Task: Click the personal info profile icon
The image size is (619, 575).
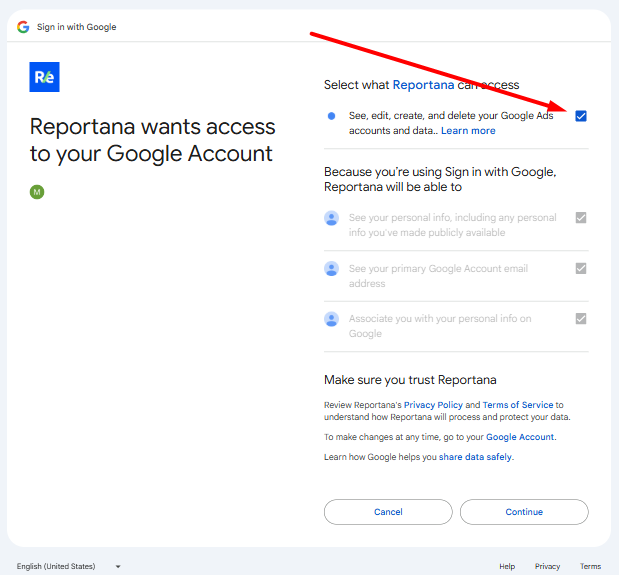Action: pyautogui.click(x=332, y=218)
